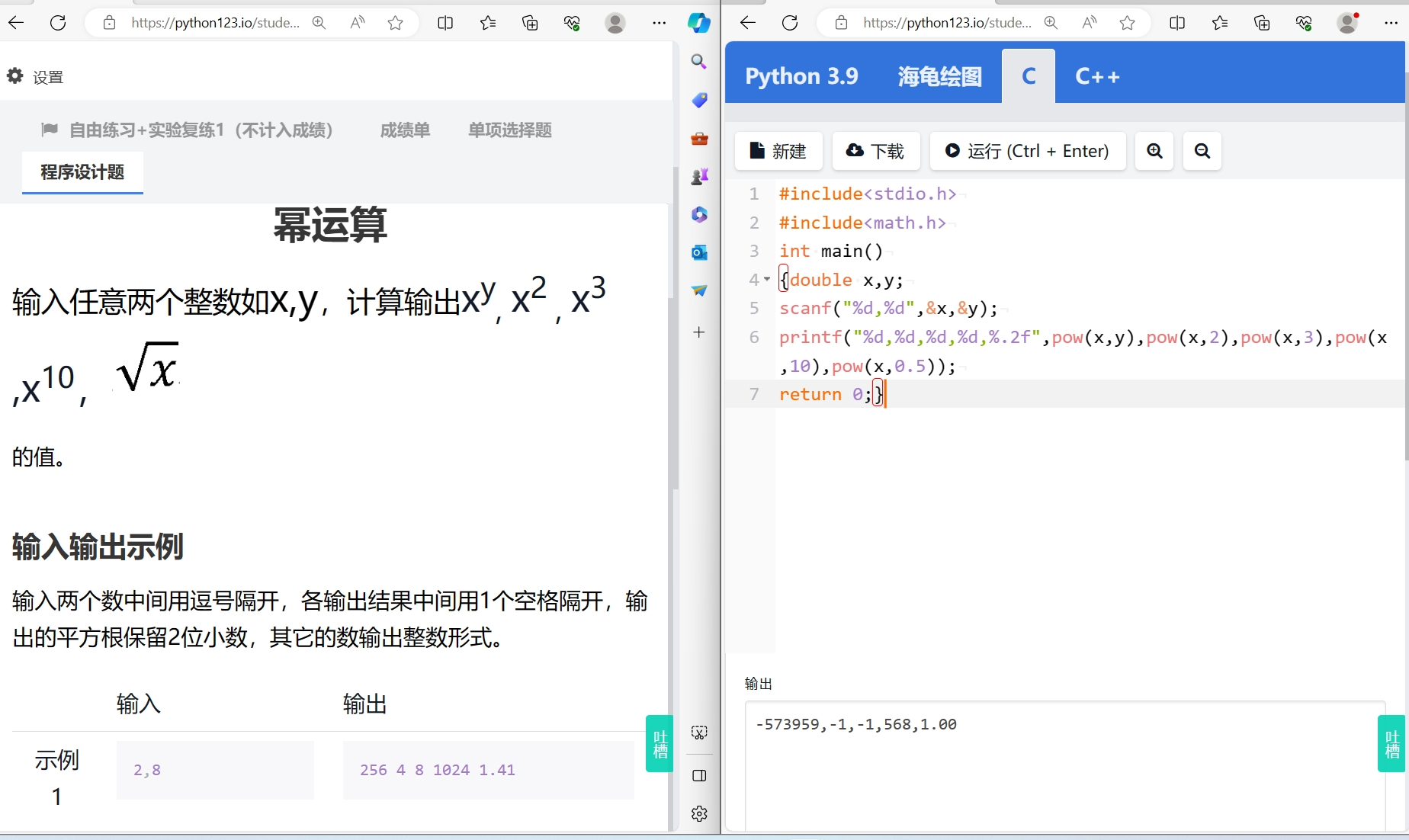Switch to C++ tab

(1097, 76)
